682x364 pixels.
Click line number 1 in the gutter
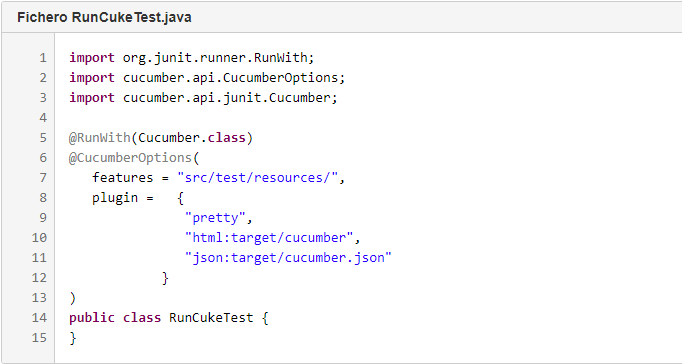click(43, 57)
